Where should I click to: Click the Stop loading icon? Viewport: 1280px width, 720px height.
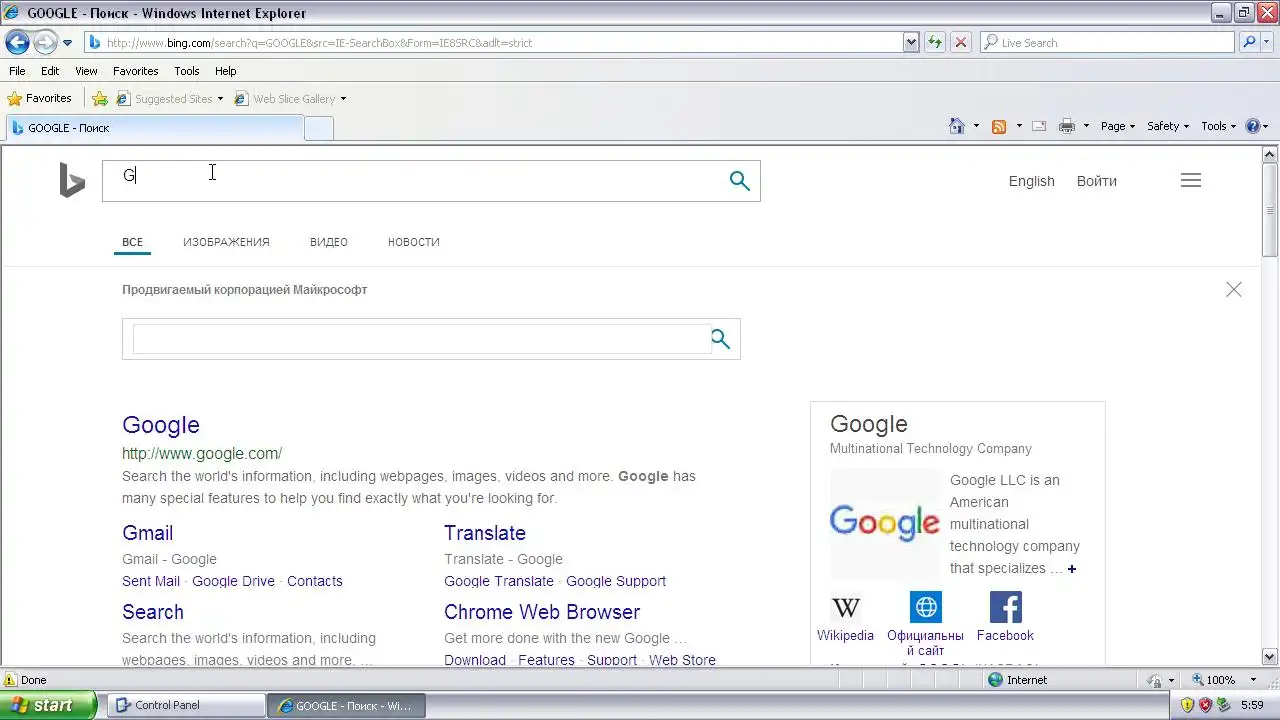tap(961, 42)
